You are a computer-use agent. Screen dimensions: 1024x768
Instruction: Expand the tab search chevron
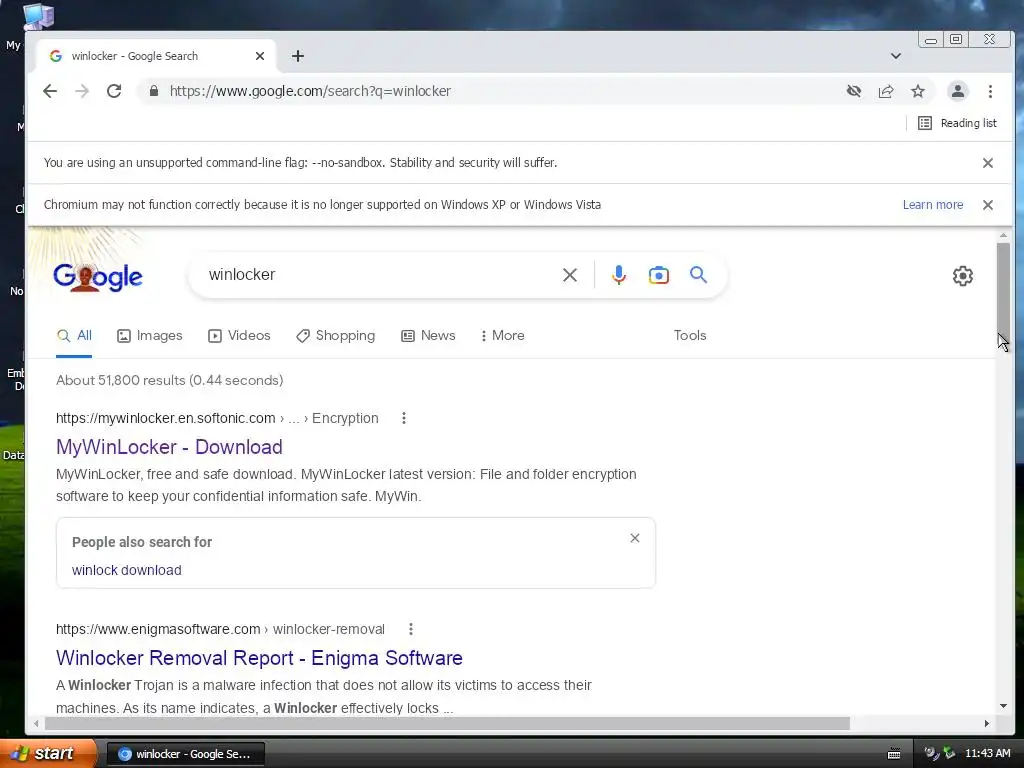896,56
